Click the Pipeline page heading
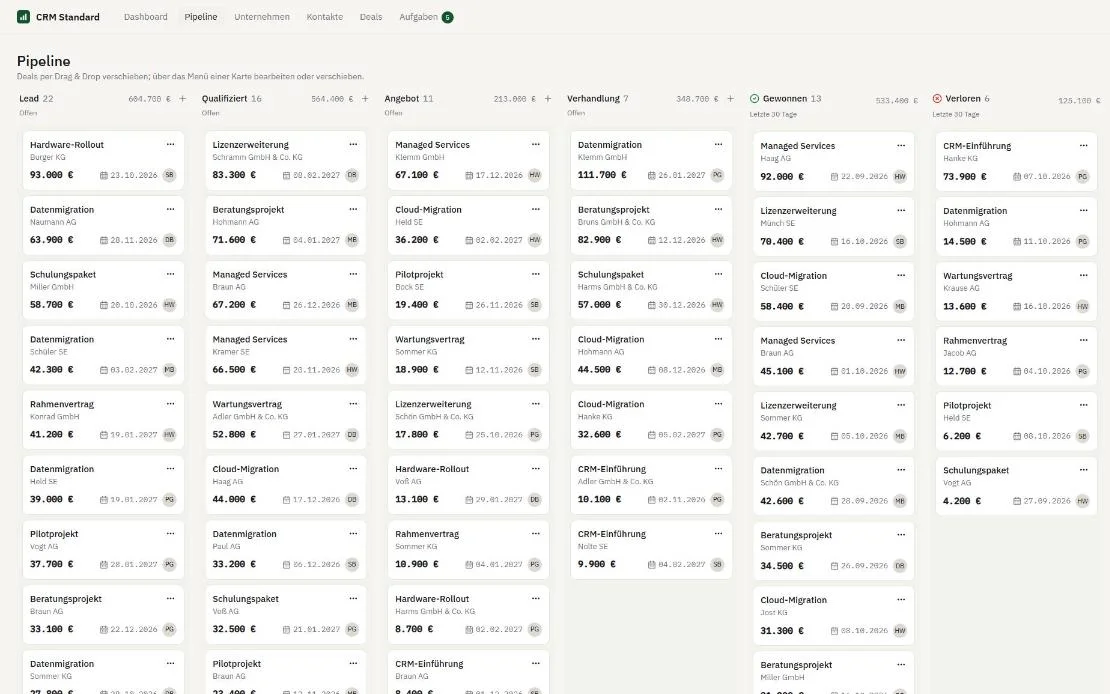Viewport: 1110px width, 694px height. (x=44, y=61)
